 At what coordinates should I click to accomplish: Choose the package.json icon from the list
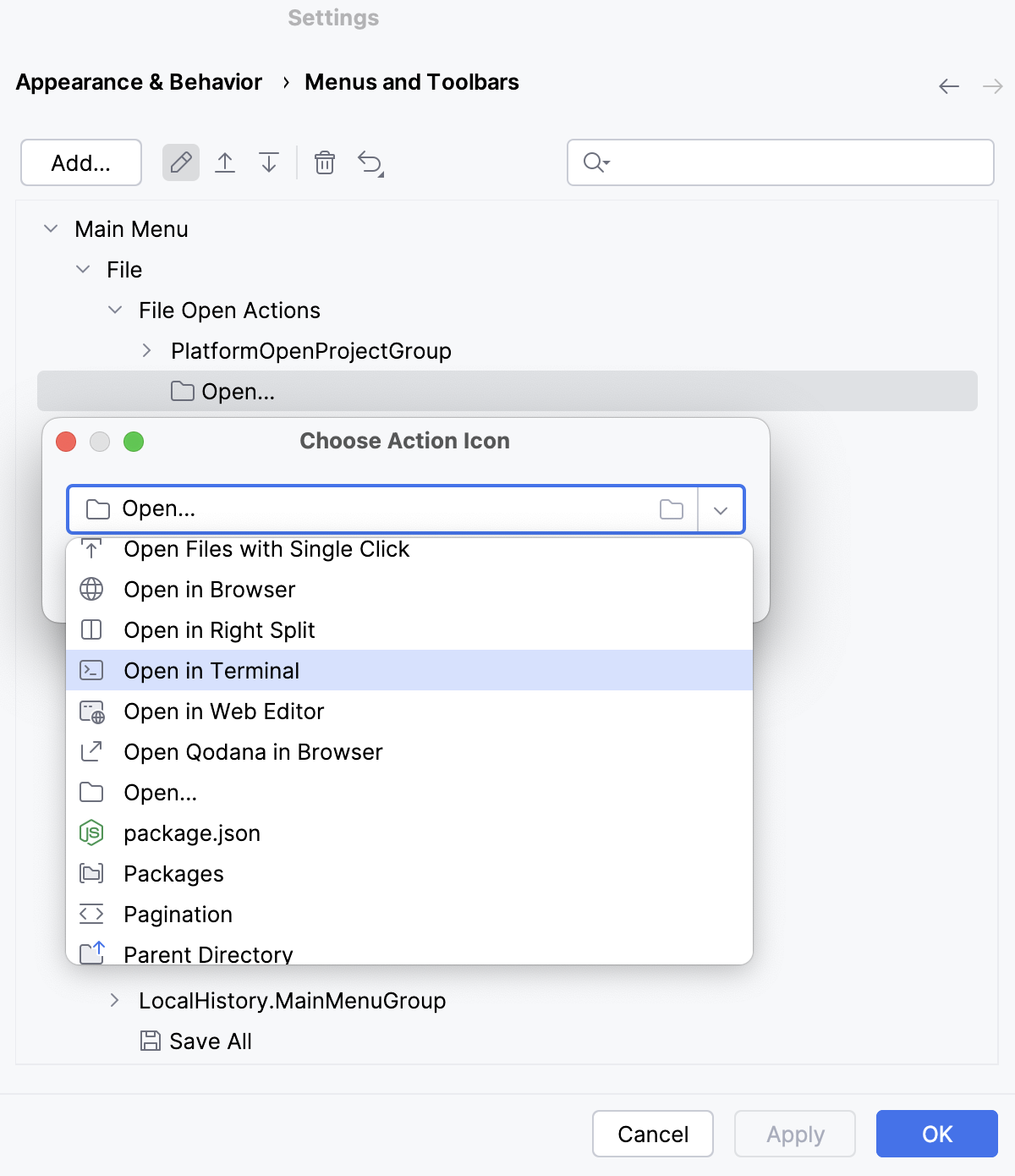pyautogui.click(x=192, y=833)
